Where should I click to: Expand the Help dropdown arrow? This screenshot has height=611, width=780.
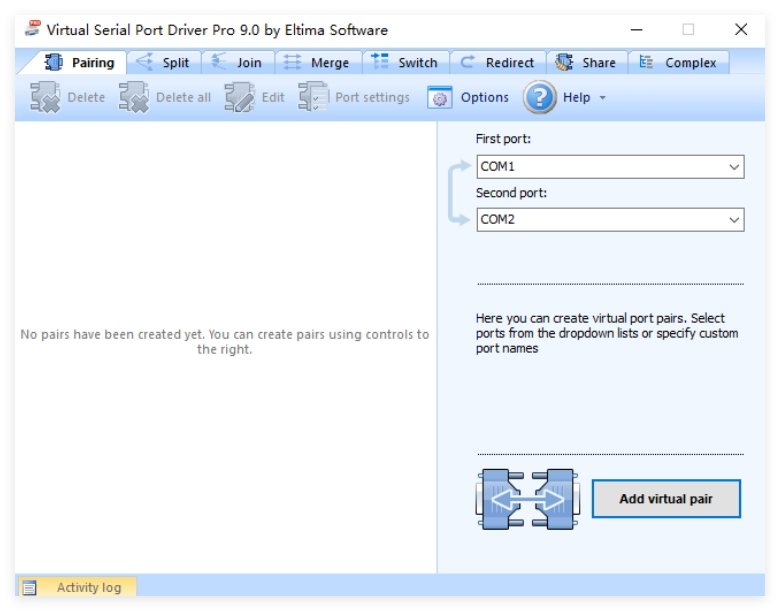click(x=602, y=98)
